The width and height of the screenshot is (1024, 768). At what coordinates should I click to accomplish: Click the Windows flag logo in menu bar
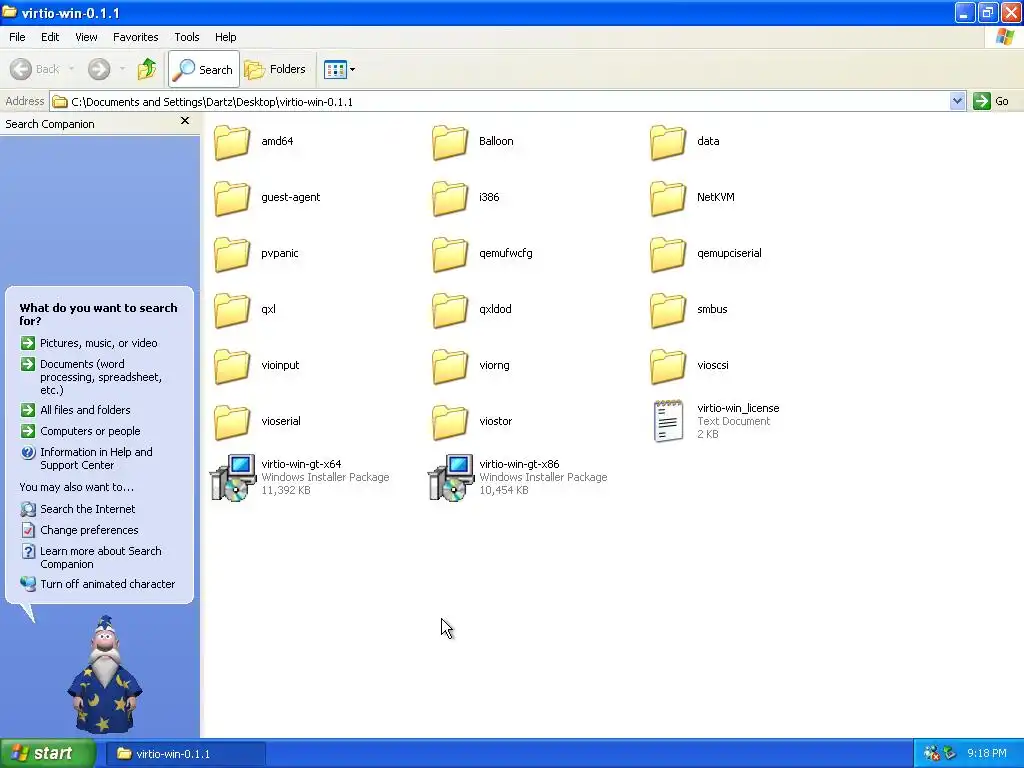pyautogui.click(x=1005, y=37)
